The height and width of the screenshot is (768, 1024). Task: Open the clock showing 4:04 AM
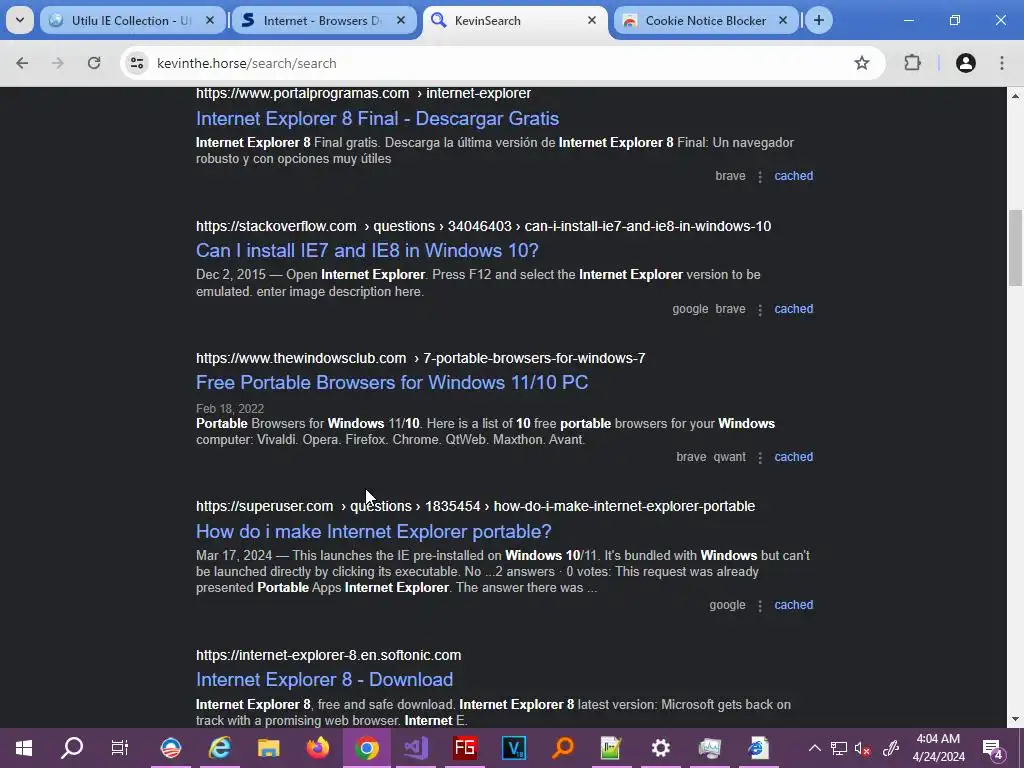(938, 748)
